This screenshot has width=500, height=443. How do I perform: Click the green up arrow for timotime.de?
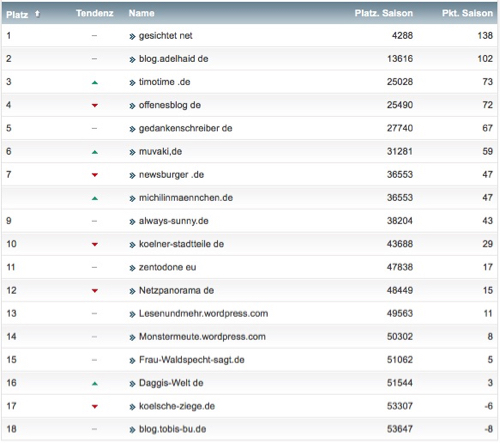tap(95, 82)
